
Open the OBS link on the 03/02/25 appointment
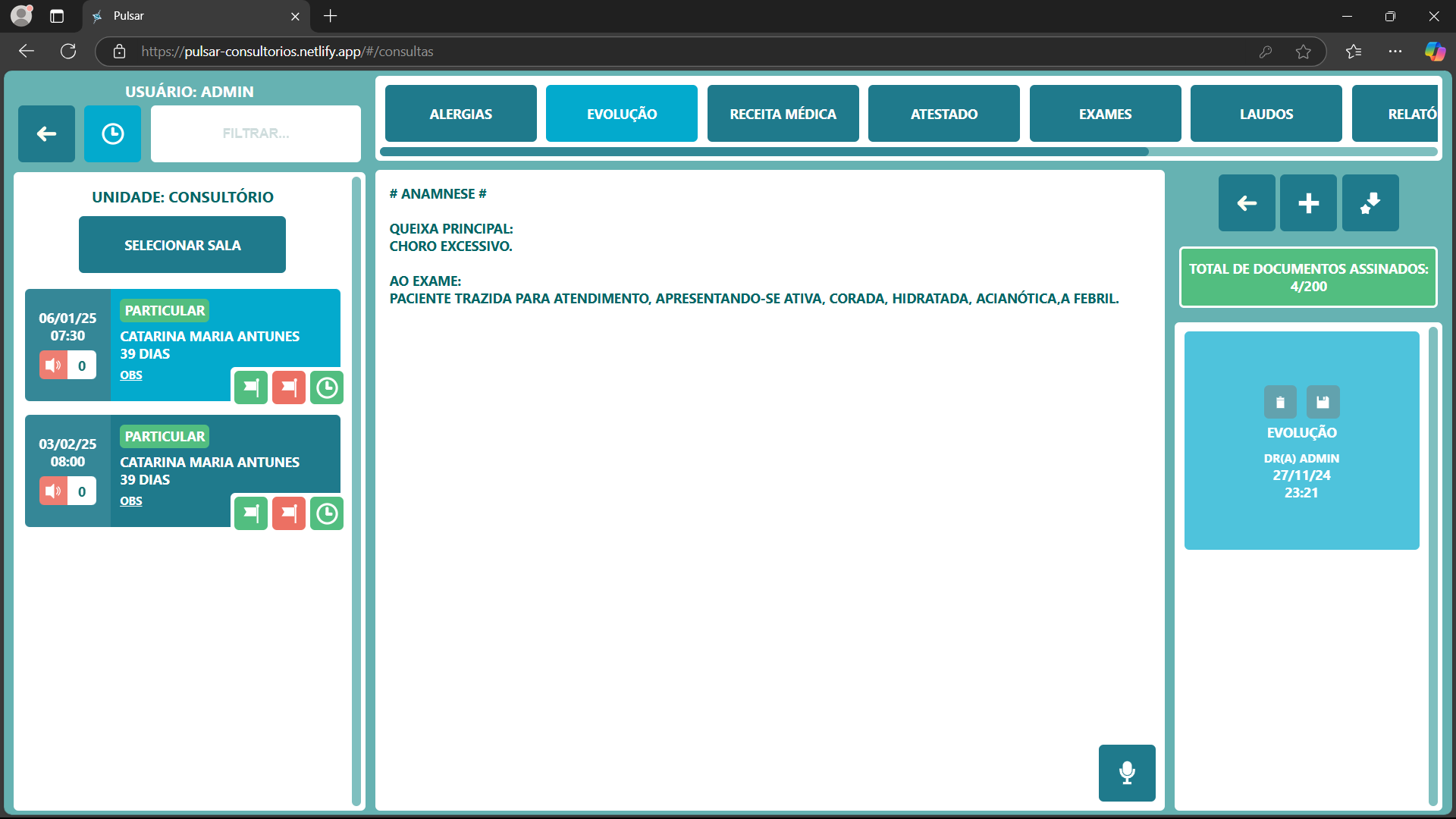point(131,500)
